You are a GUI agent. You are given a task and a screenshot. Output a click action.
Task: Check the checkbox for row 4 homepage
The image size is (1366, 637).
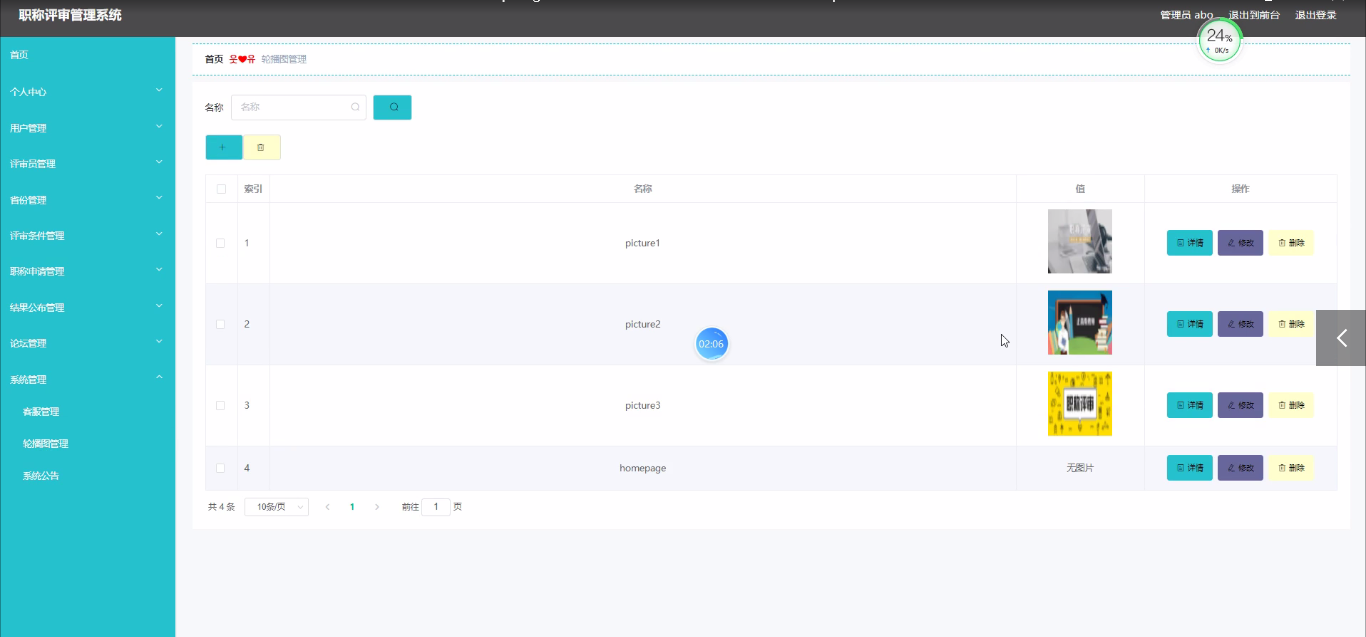click(221, 468)
